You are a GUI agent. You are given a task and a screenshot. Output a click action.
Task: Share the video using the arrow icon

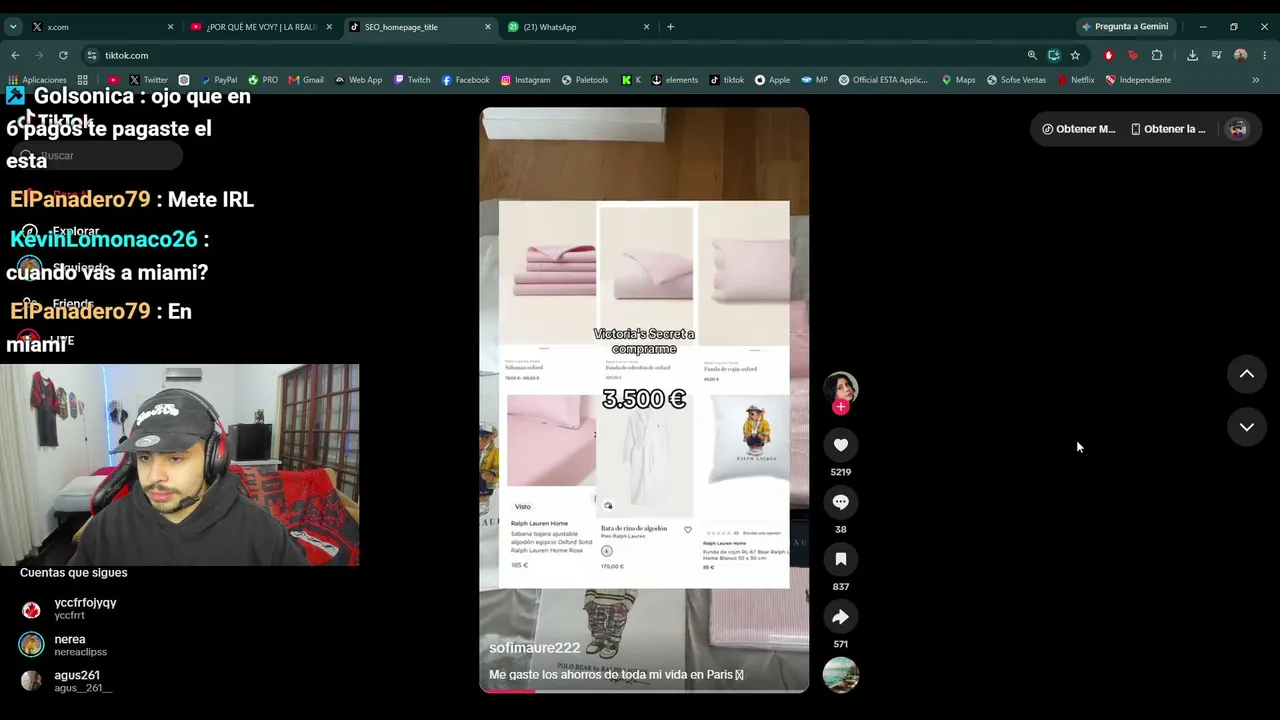point(840,617)
